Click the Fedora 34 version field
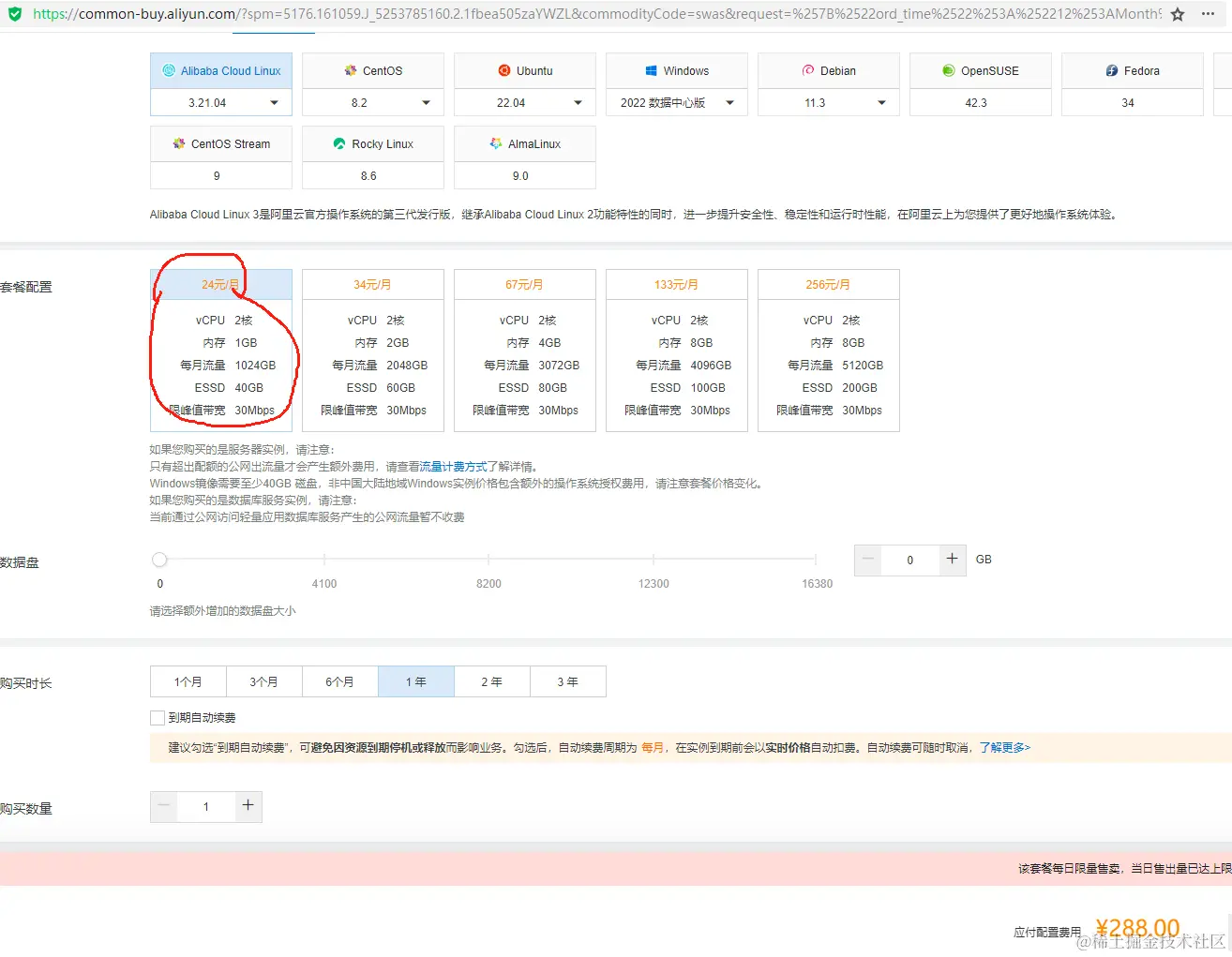Image resolution: width=1232 pixels, height=957 pixels. pos(1133,103)
